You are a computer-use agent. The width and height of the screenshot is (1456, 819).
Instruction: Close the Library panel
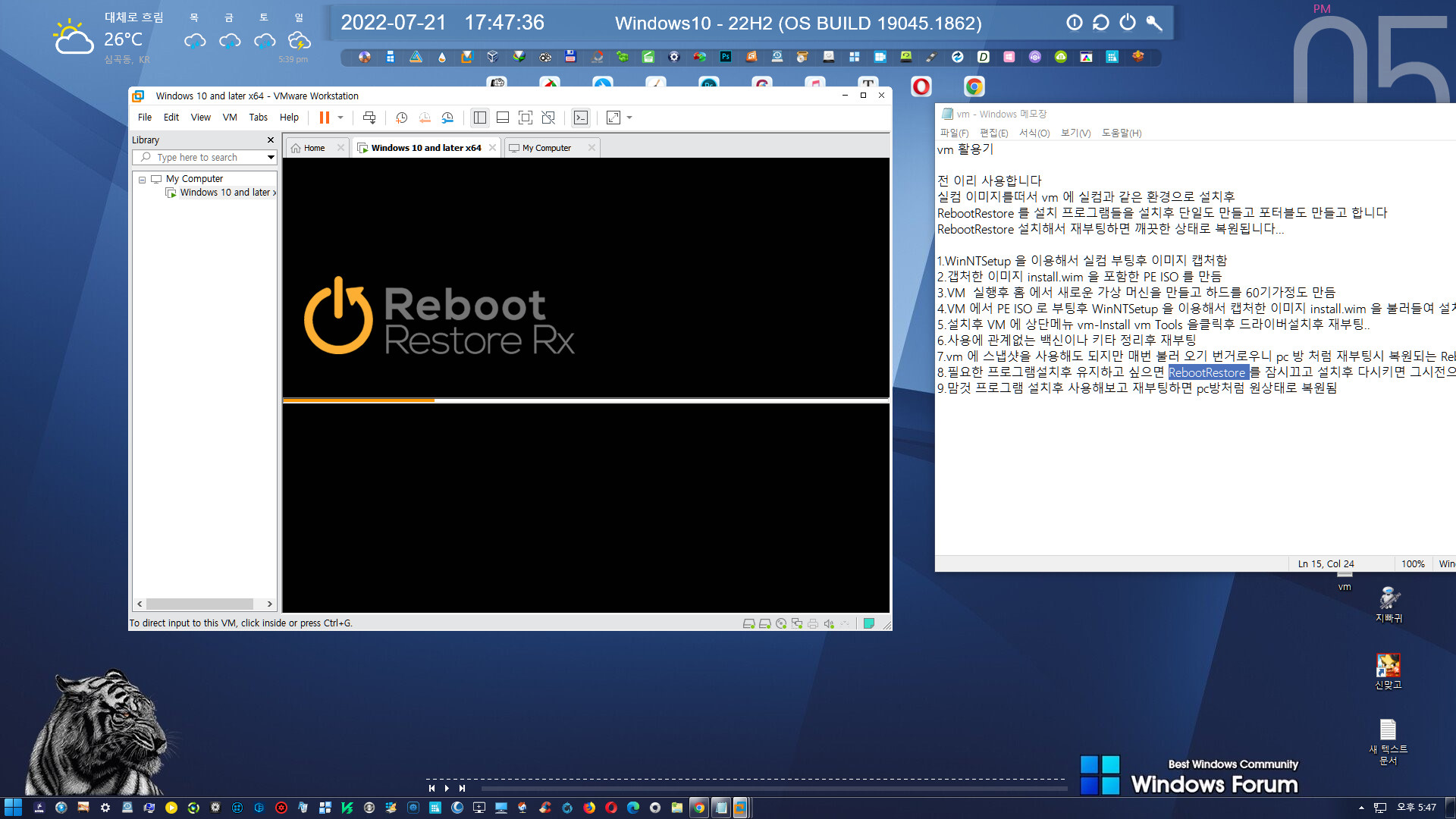pyautogui.click(x=271, y=140)
